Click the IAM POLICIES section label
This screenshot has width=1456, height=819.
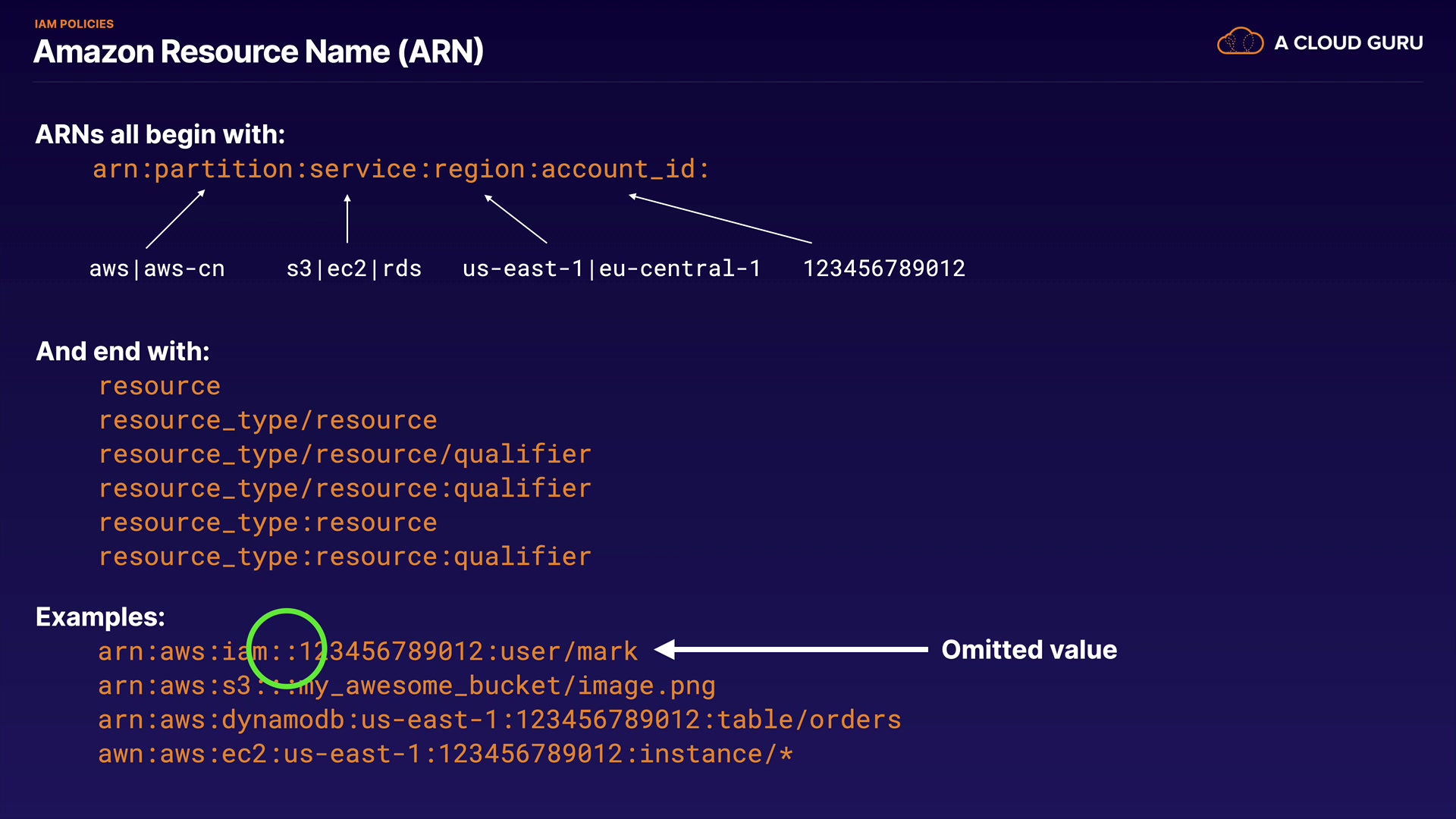point(74,24)
